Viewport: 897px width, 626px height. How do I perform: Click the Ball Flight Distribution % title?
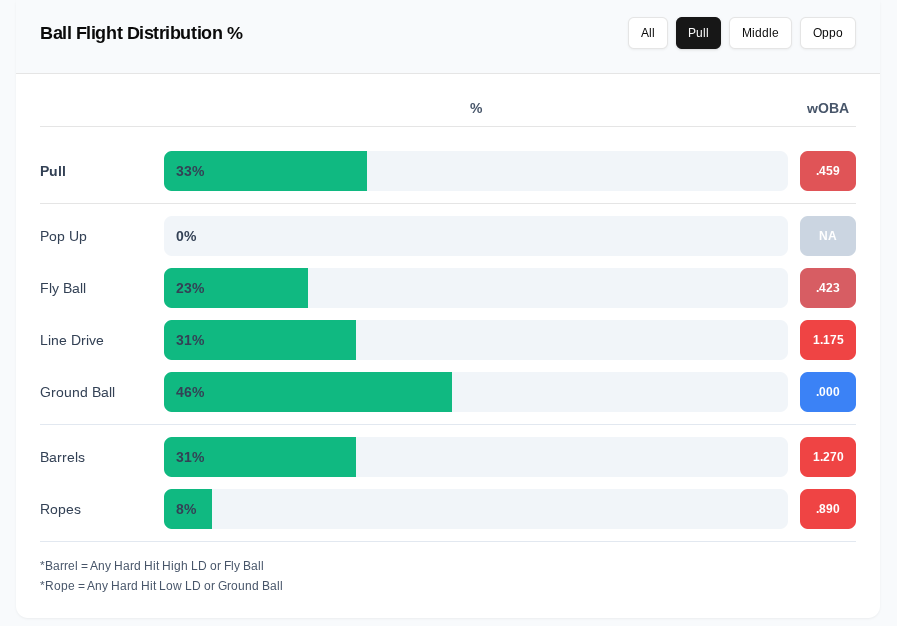pyautogui.click(x=141, y=33)
